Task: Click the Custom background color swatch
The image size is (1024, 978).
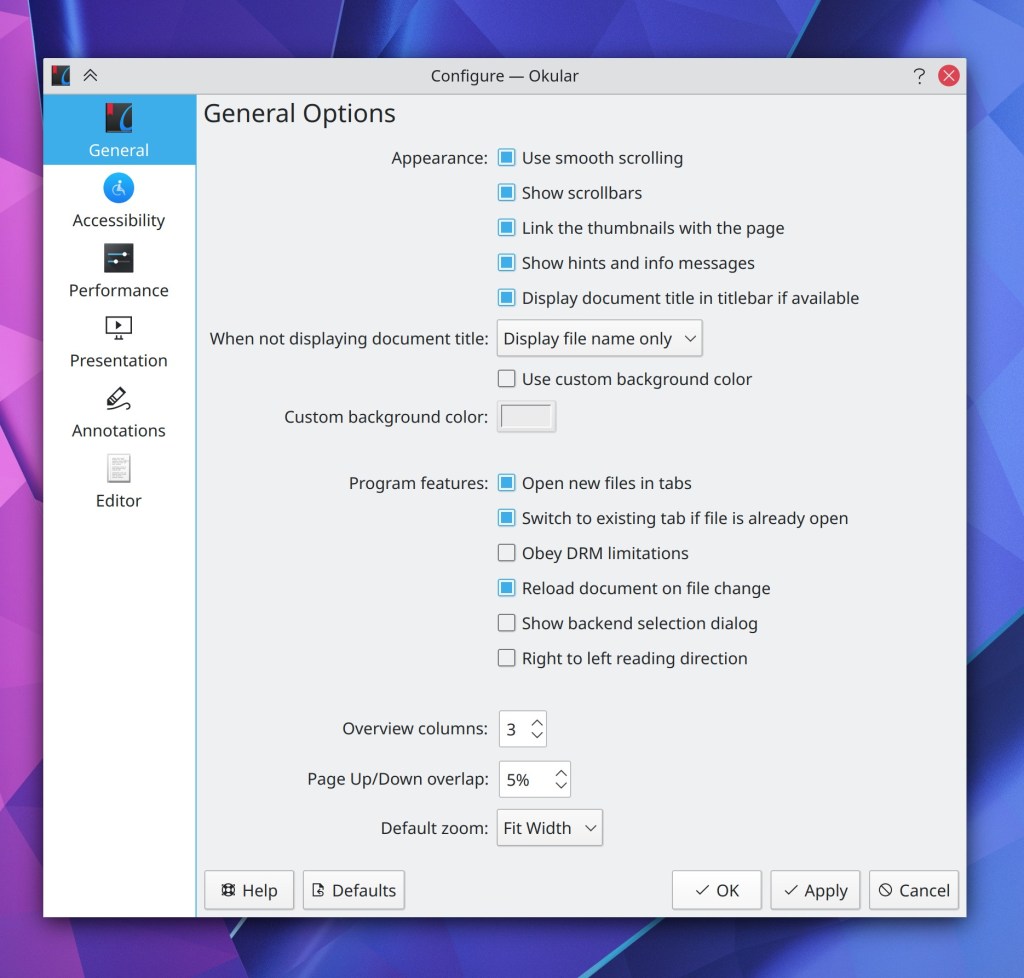Action: 526,417
